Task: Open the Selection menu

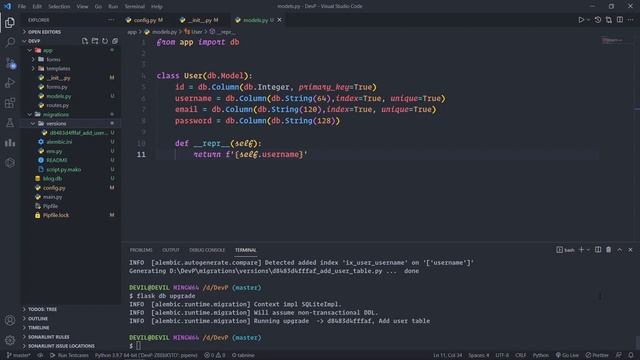Action: pos(59,6)
